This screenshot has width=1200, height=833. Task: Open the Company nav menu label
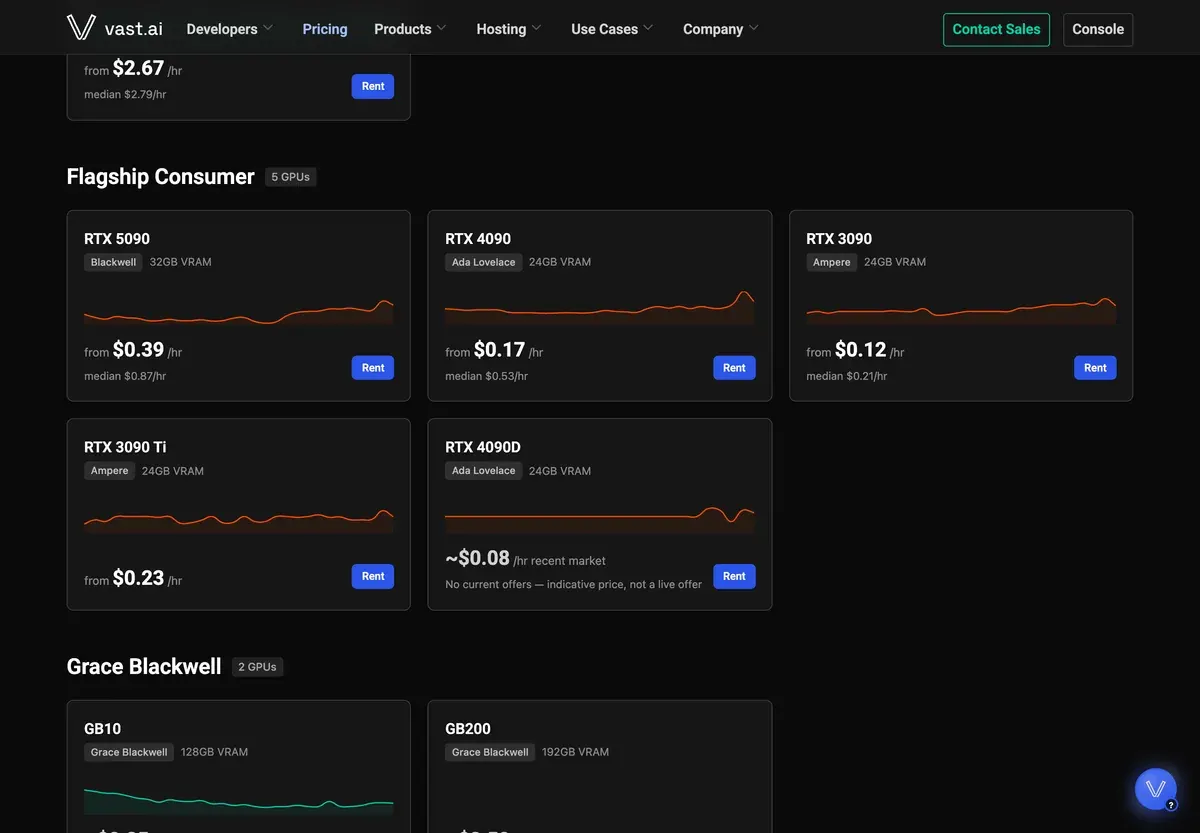coord(713,29)
